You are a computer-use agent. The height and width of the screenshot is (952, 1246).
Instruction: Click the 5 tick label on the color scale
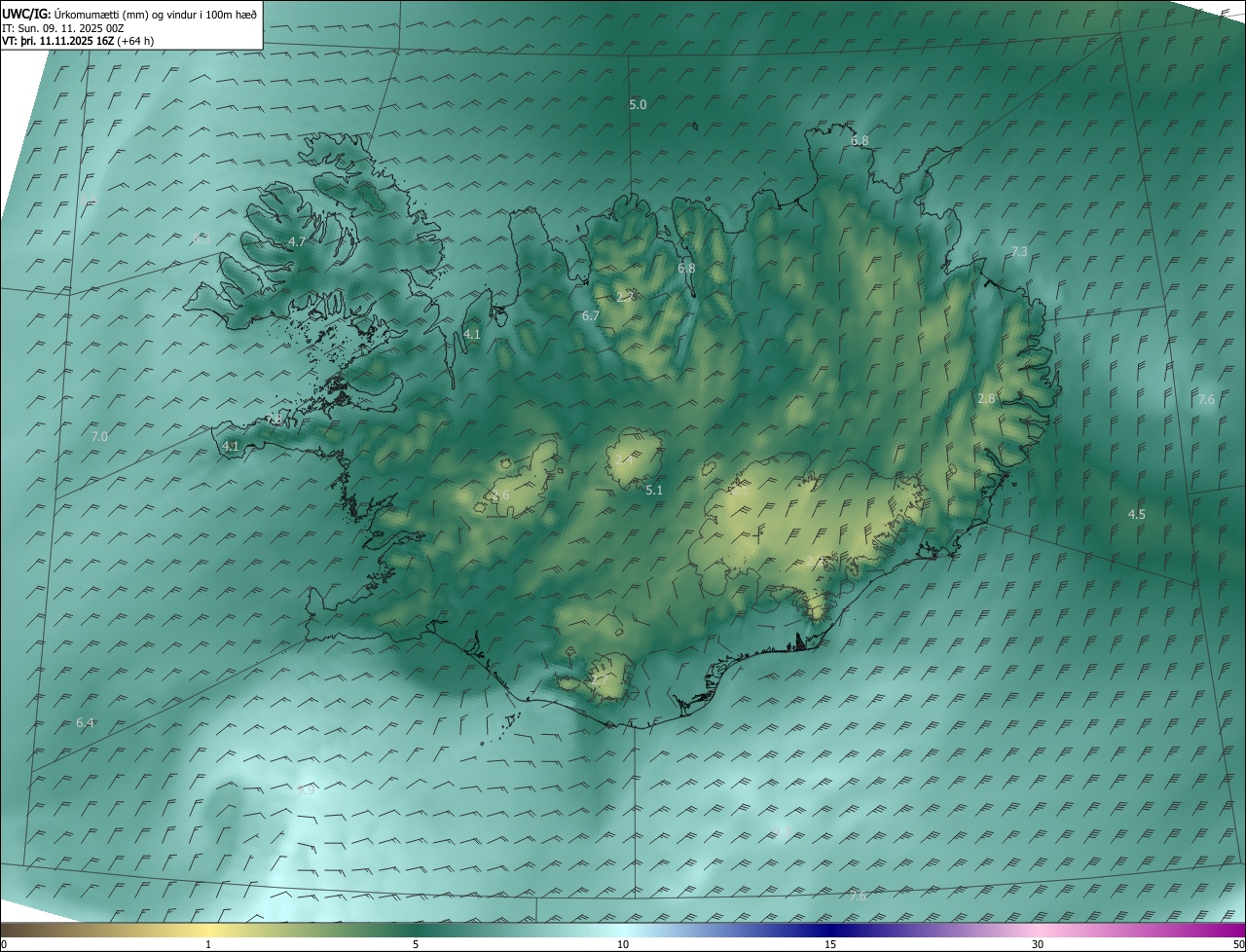click(416, 945)
